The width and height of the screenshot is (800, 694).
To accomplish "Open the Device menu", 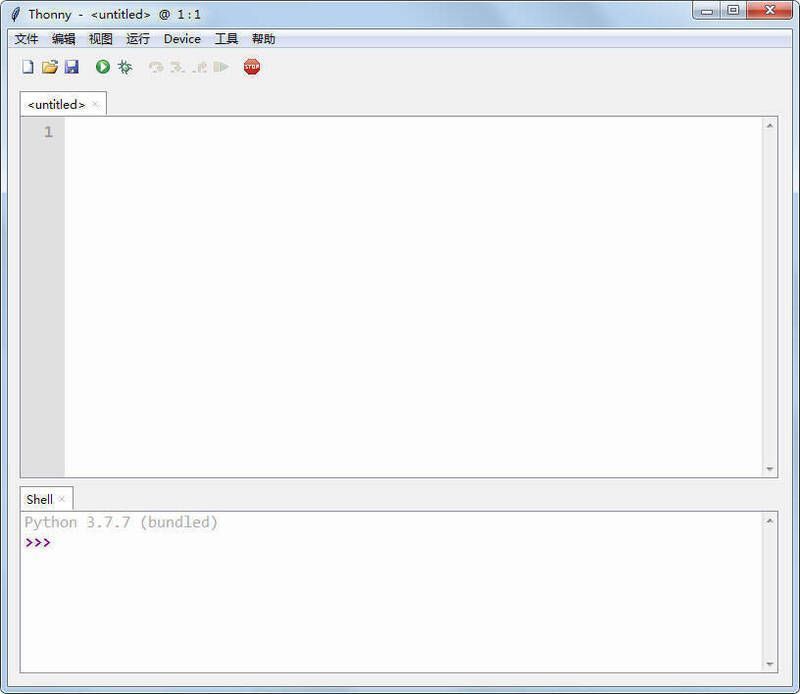I will [x=182, y=39].
